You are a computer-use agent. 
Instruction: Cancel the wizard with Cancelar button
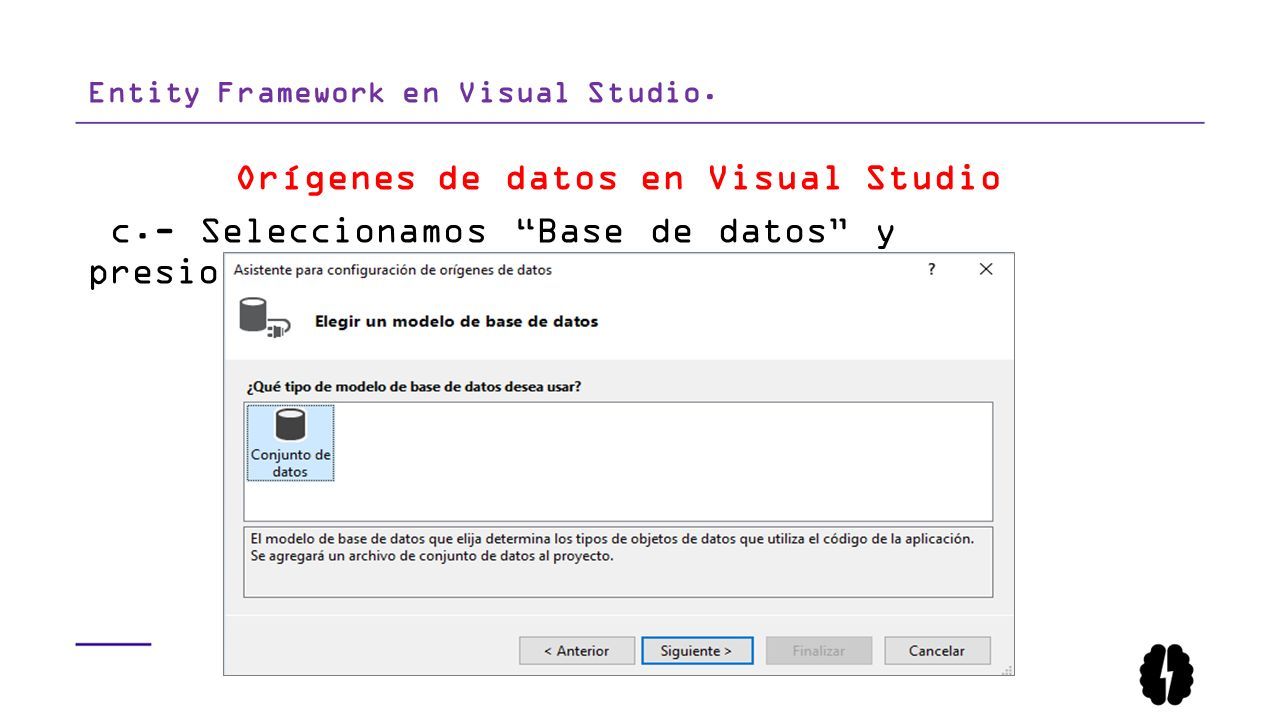937,650
